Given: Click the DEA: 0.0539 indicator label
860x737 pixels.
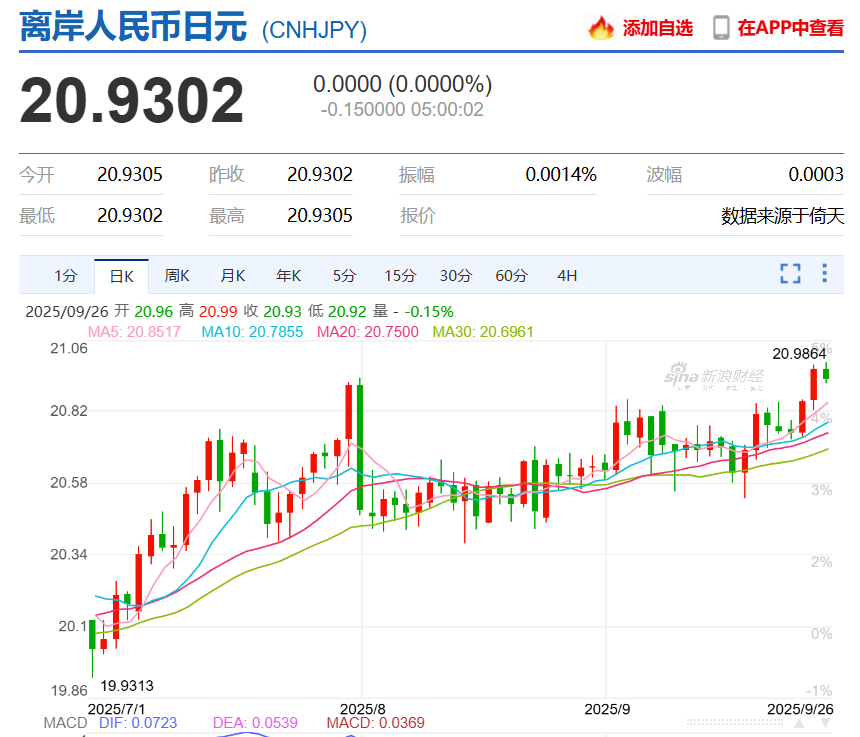Looking at the screenshot, I should (256, 723).
